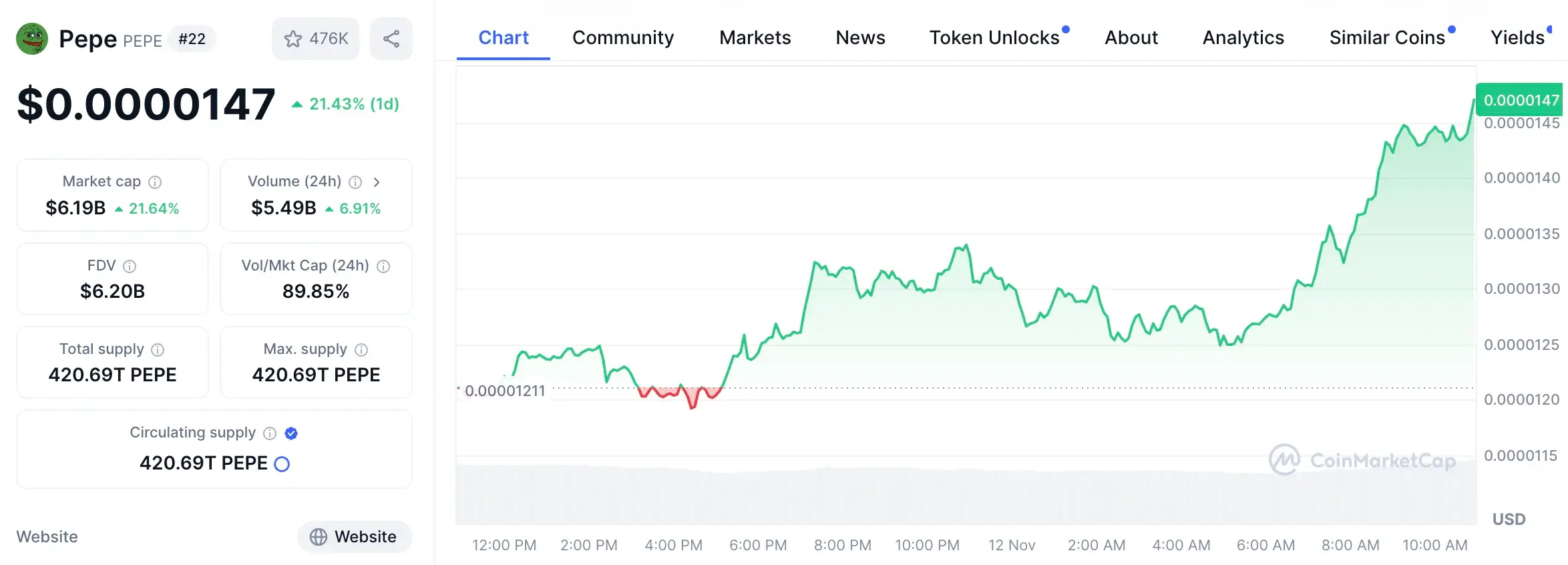Expand Volume (24h) details chevron
The image size is (1568, 565).
377,182
